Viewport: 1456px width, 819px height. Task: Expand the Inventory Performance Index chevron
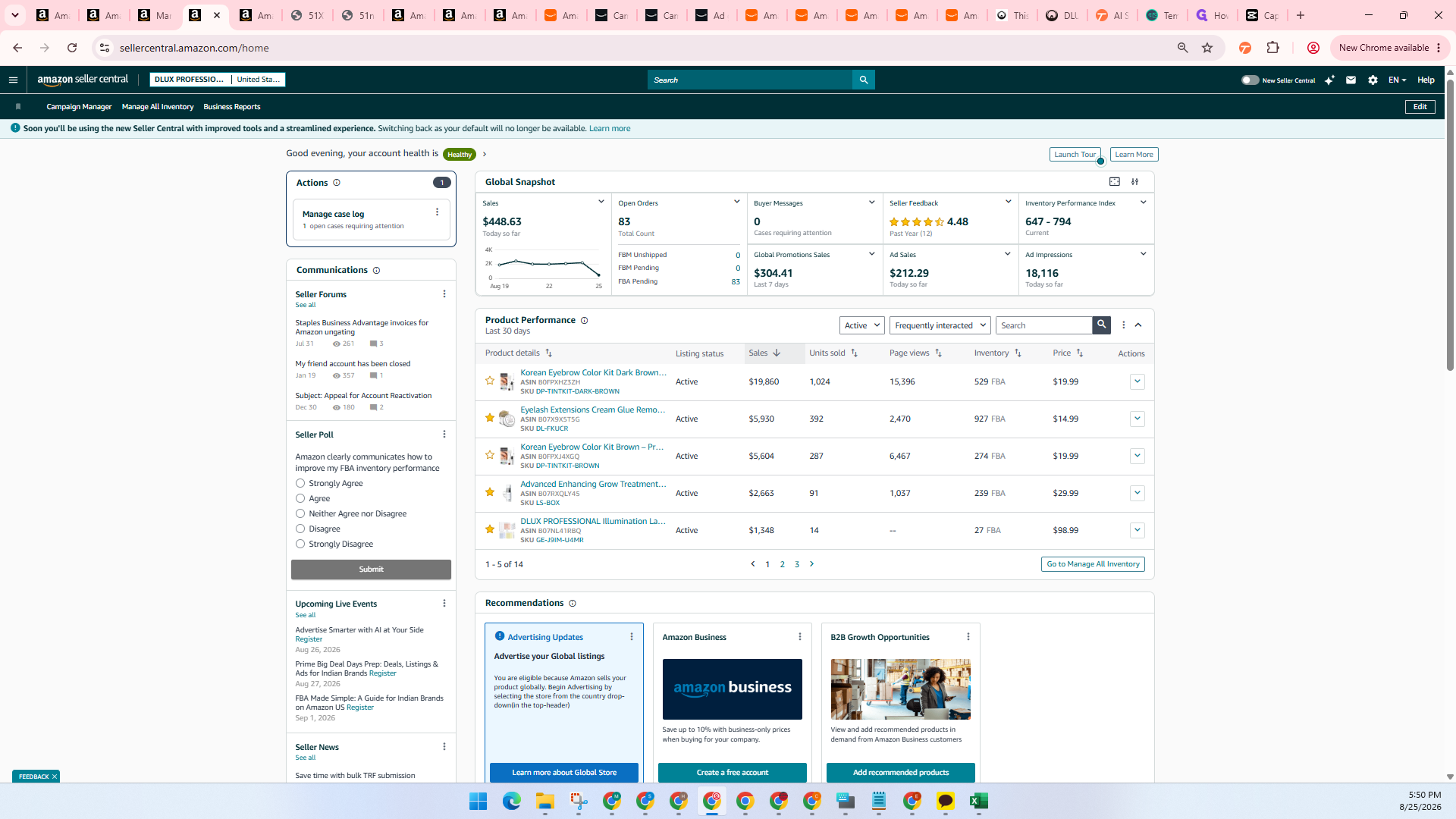pos(1143,202)
